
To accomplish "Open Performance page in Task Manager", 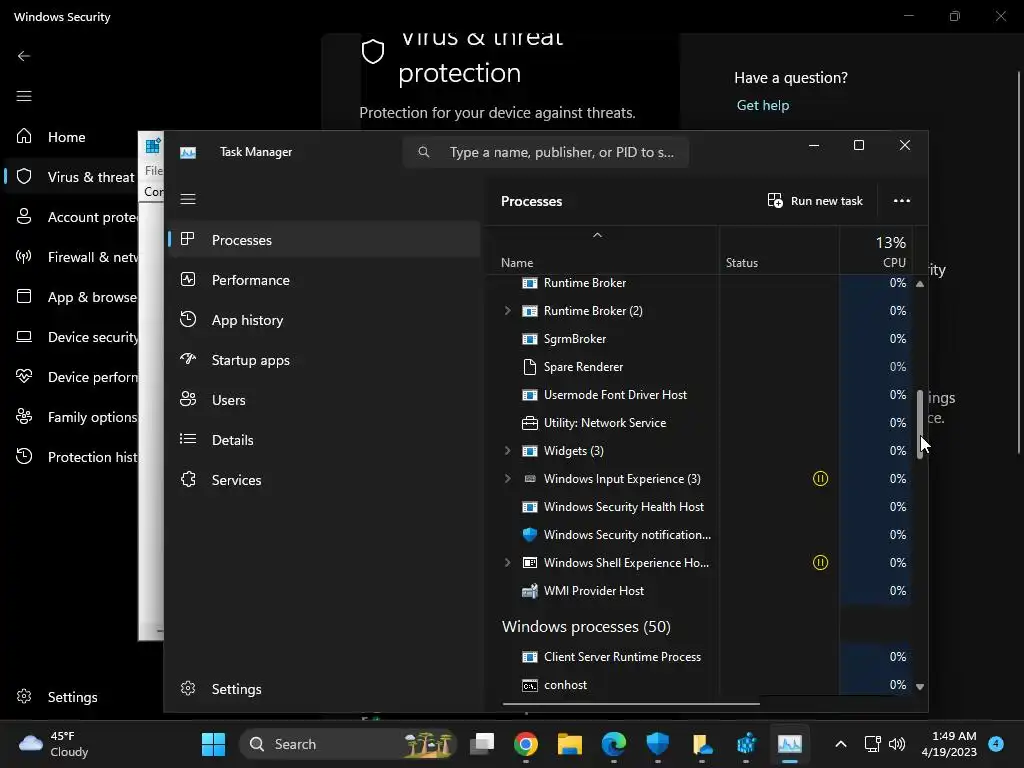I will pyautogui.click(x=325, y=280).
